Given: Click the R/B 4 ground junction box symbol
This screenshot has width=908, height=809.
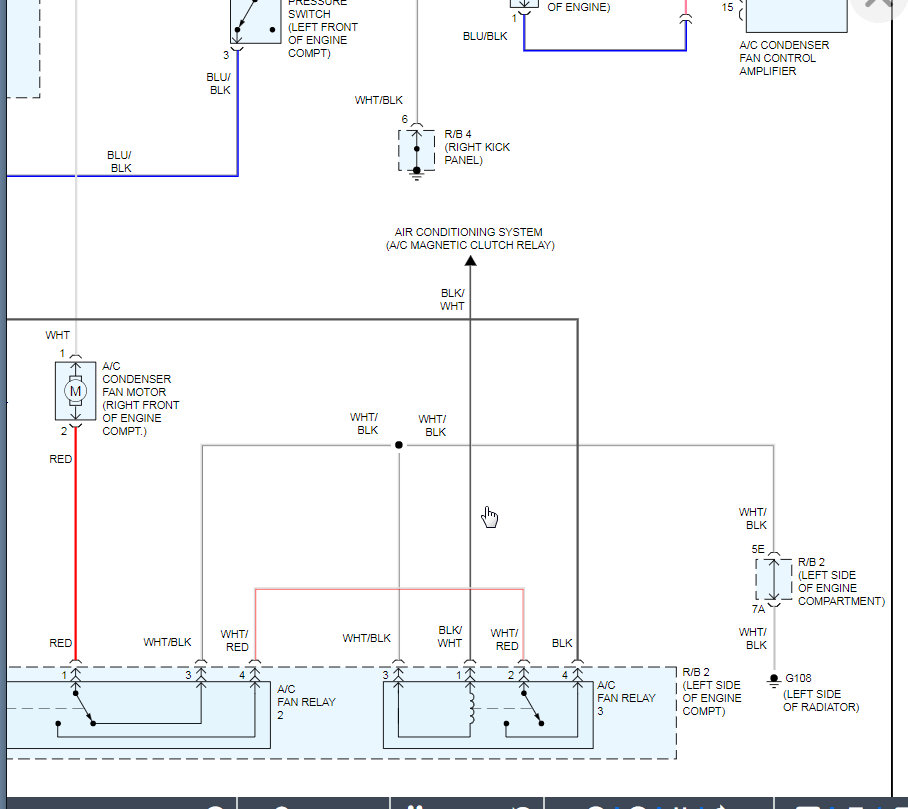Looking at the screenshot, I should coord(416,153).
